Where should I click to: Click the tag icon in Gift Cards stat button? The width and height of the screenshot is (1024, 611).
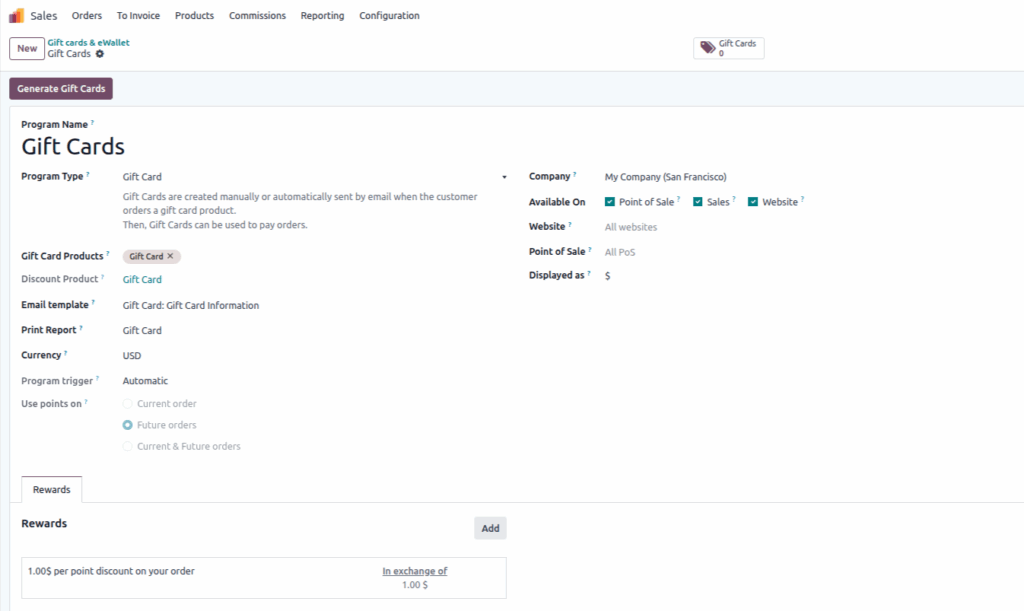(707, 47)
